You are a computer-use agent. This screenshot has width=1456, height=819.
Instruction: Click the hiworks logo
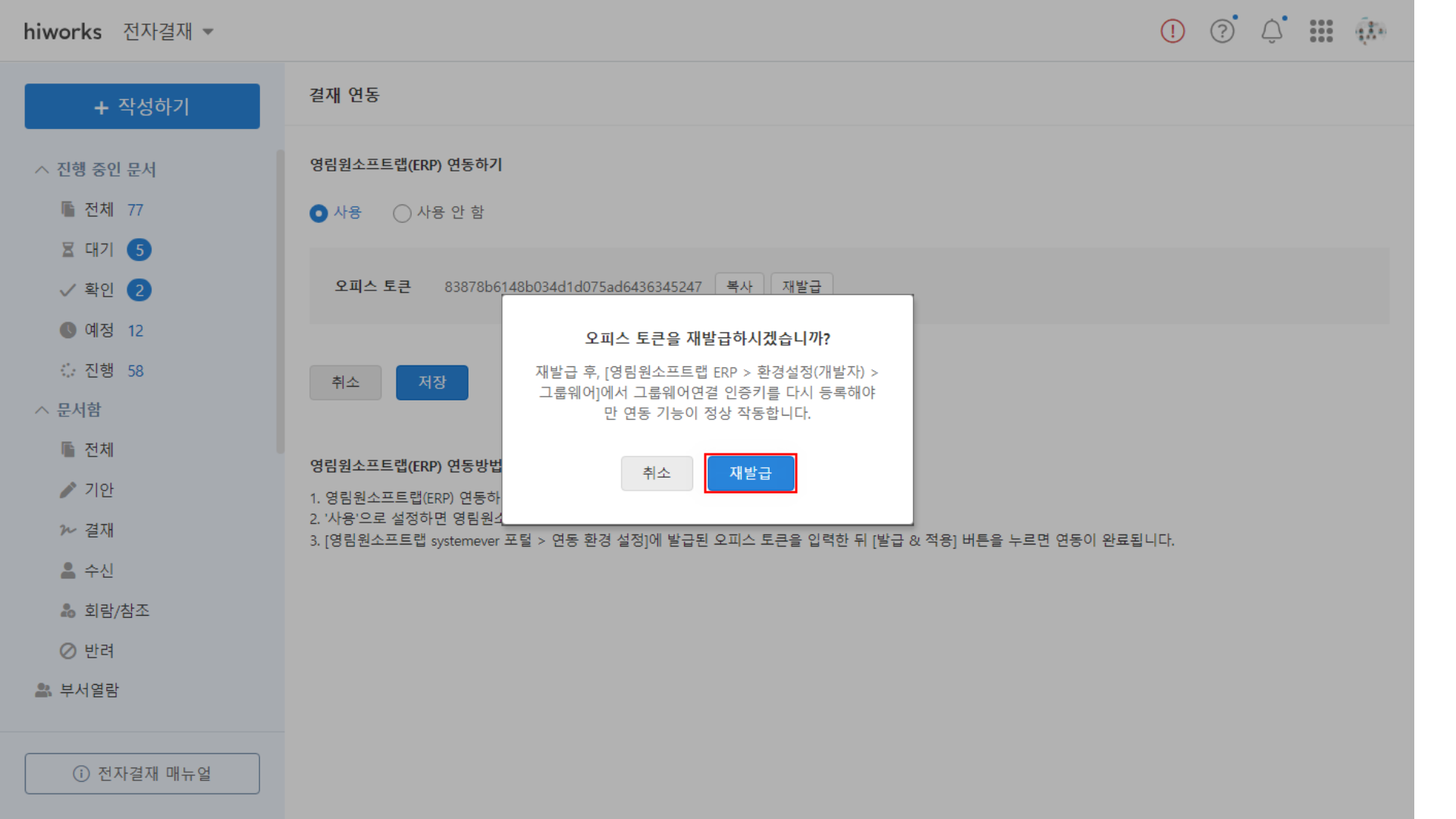62,31
